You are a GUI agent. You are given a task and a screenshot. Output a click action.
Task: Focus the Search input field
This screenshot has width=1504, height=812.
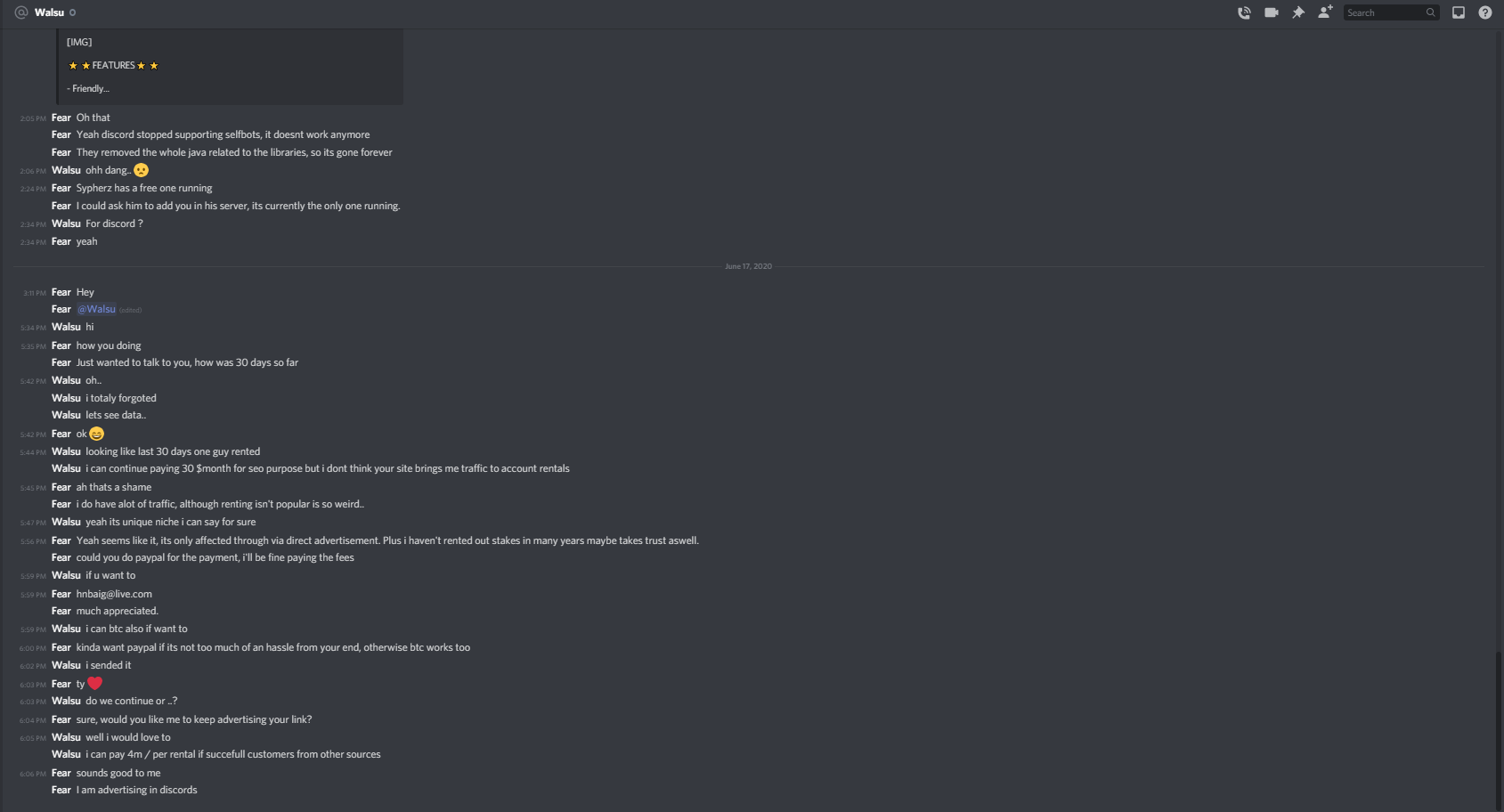coord(1383,12)
